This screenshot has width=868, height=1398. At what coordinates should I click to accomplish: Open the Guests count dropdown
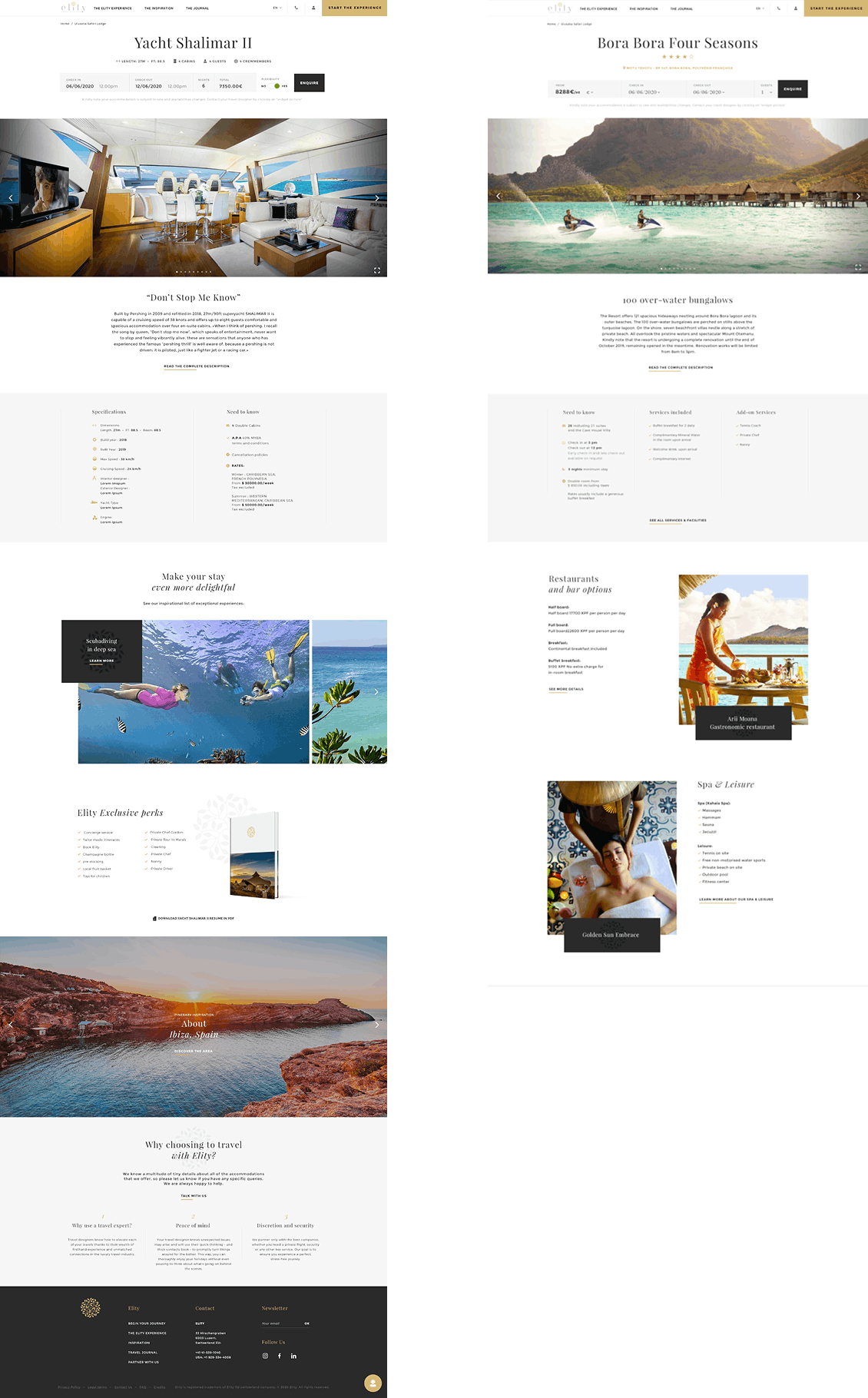(x=767, y=92)
